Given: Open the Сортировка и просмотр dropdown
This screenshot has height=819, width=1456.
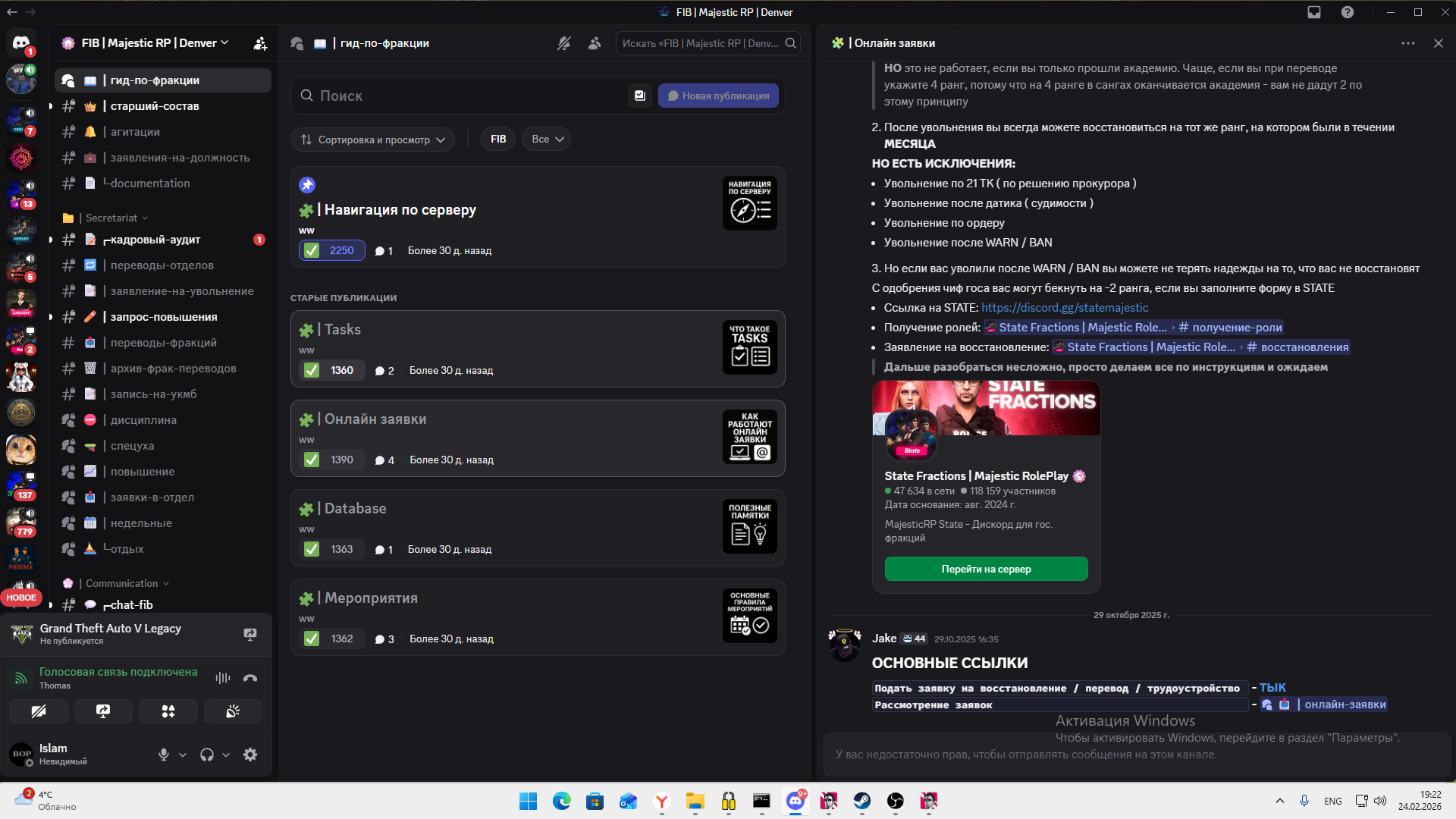Looking at the screenshot, I should pyautogui.click(x=372, y=140).
